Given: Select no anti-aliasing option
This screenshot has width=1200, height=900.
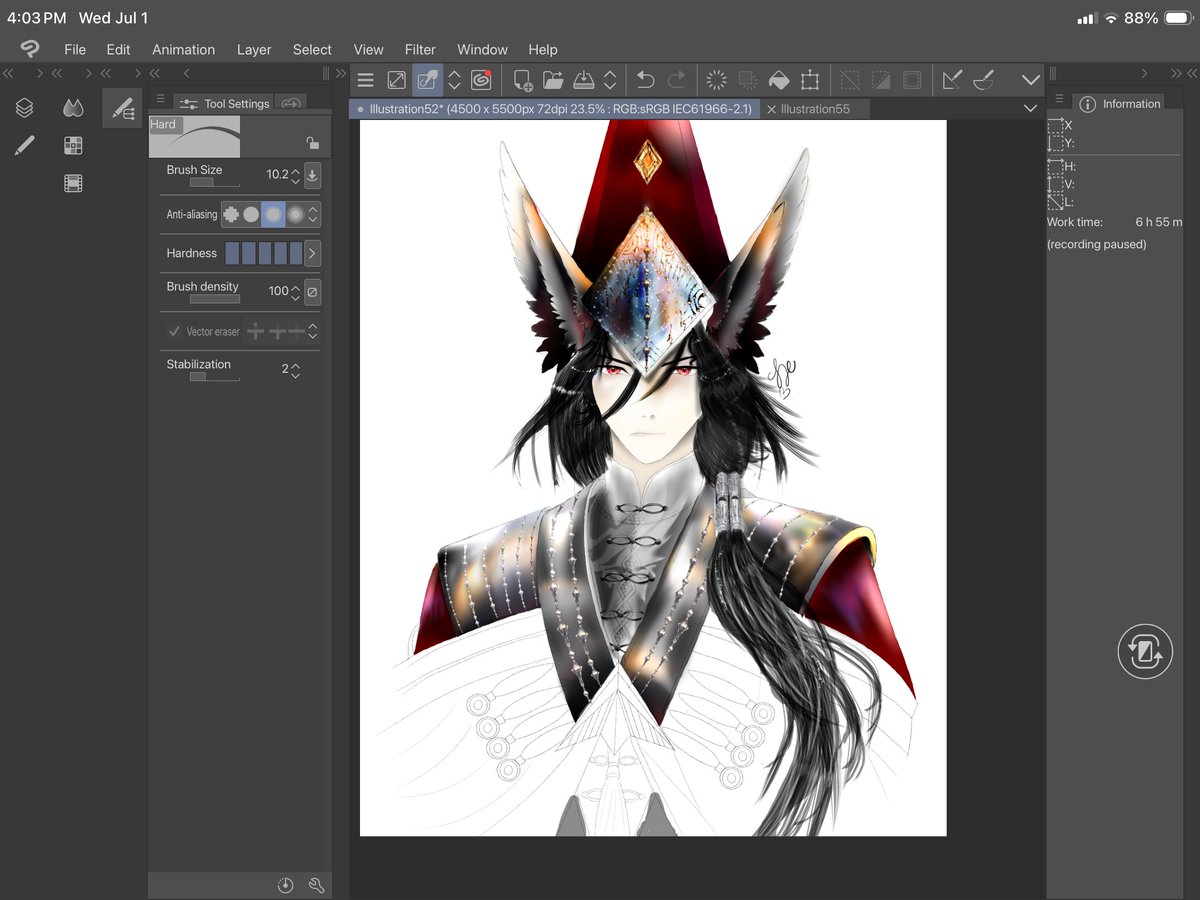Looking at the screenshot, I should 232,214.
